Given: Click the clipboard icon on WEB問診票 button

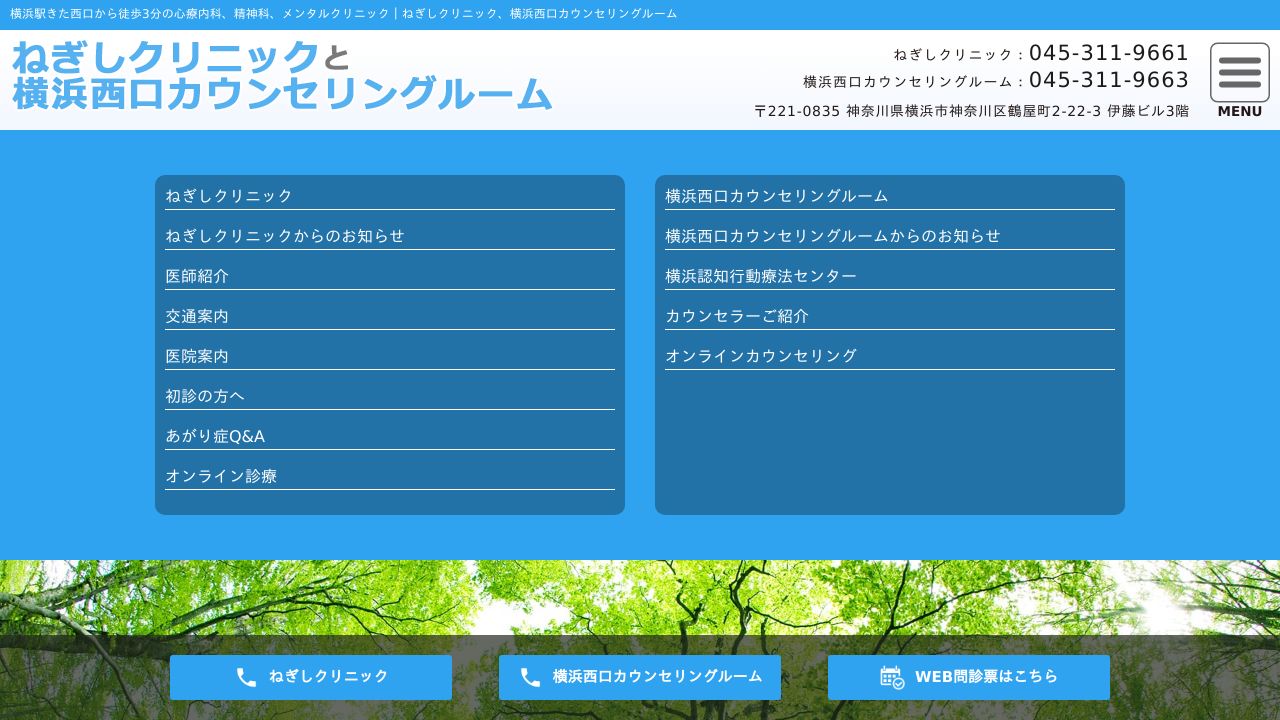Looking at the screenshot, I should point(891,677).
